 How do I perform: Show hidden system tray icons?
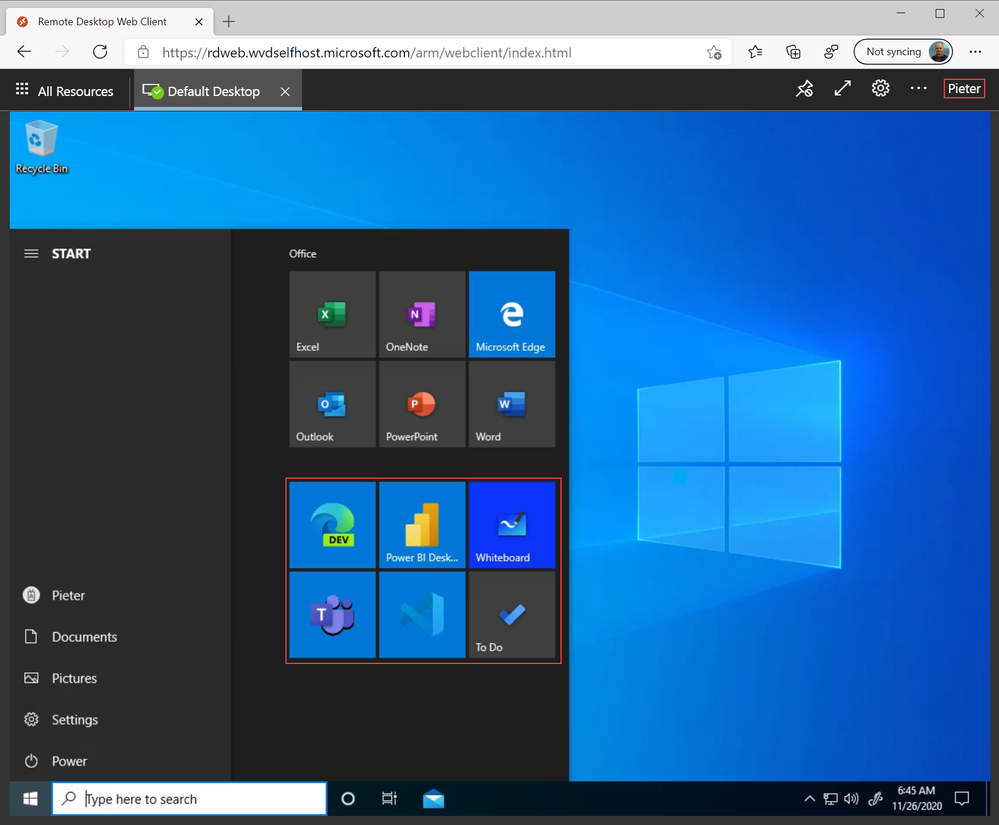pyautogui.click(x=809, y=798)
